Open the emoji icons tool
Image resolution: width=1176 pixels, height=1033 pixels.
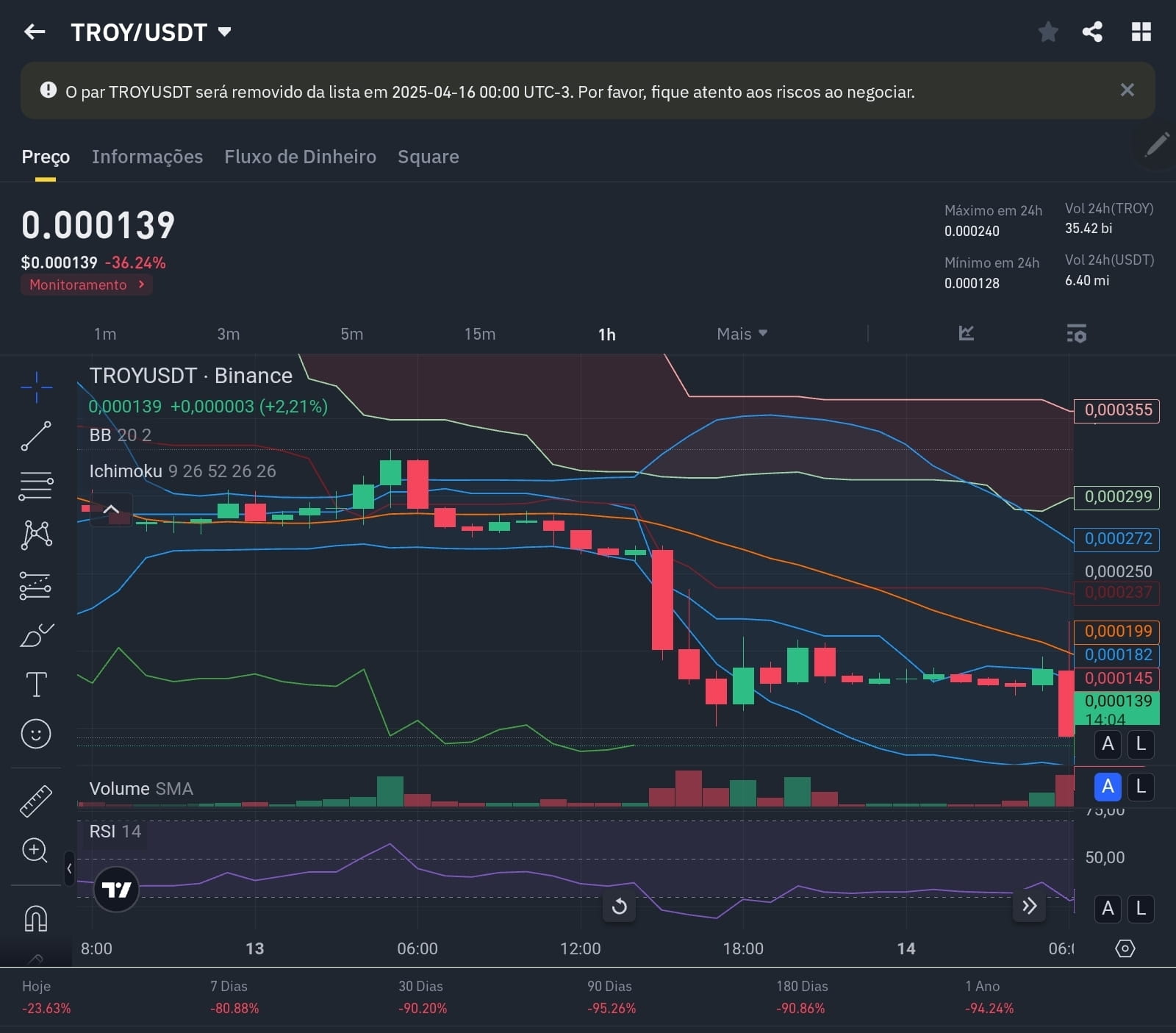pyautogui.click(x=36, y=734)
